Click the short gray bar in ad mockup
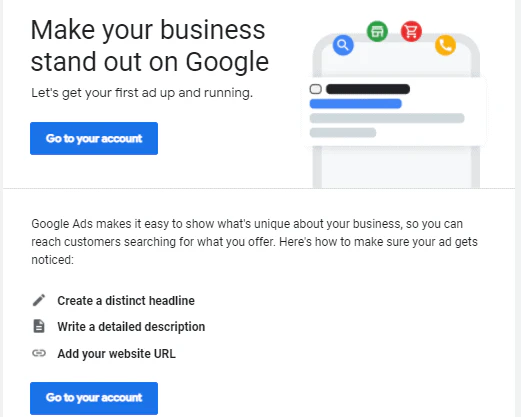 pyautogui.click(x=343, y=132)
